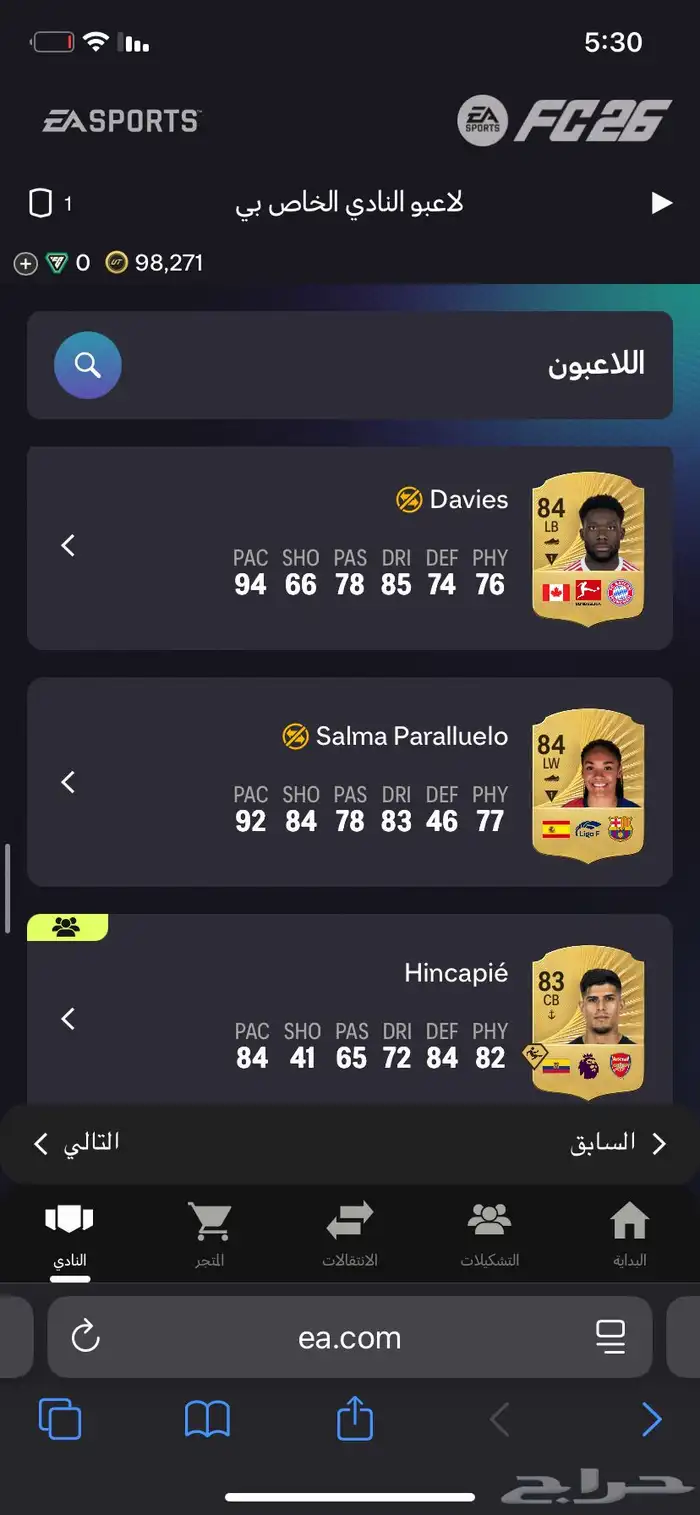Go to the Home house icon

[x=629, y=1235]
